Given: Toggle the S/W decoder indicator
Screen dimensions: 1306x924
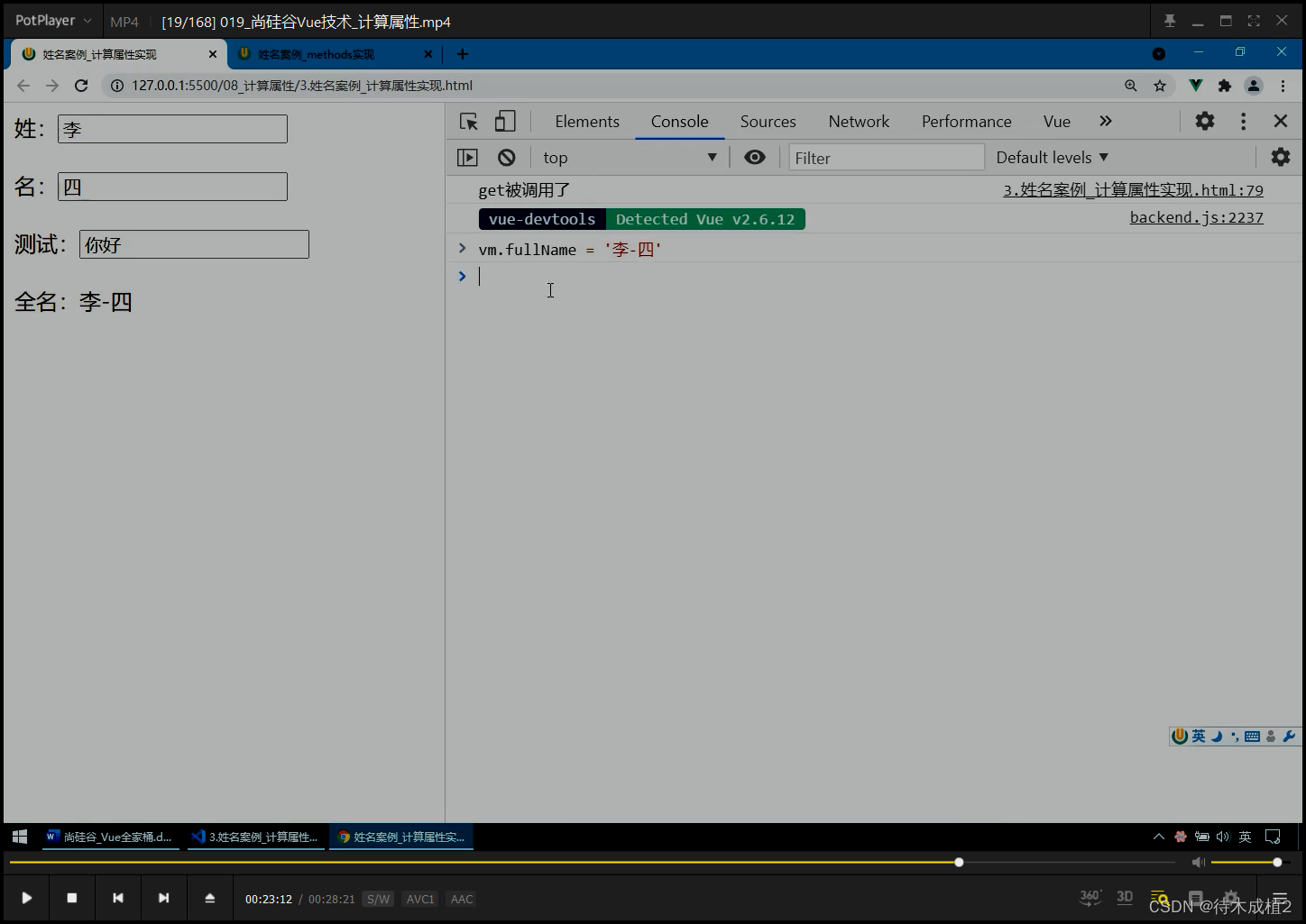Looking at the screenshot, I should 378,899.
